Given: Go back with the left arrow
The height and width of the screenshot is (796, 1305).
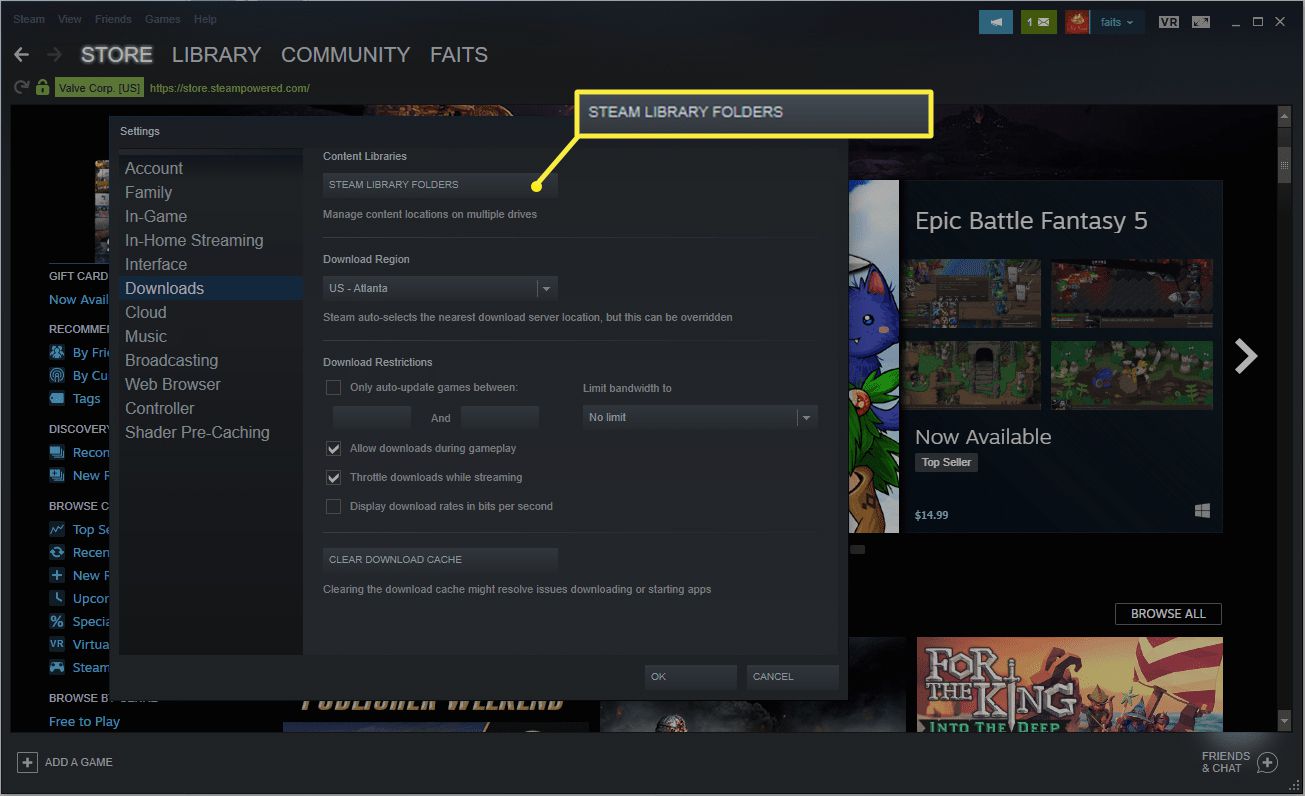Looking at the screenshot, I should 21,55.
